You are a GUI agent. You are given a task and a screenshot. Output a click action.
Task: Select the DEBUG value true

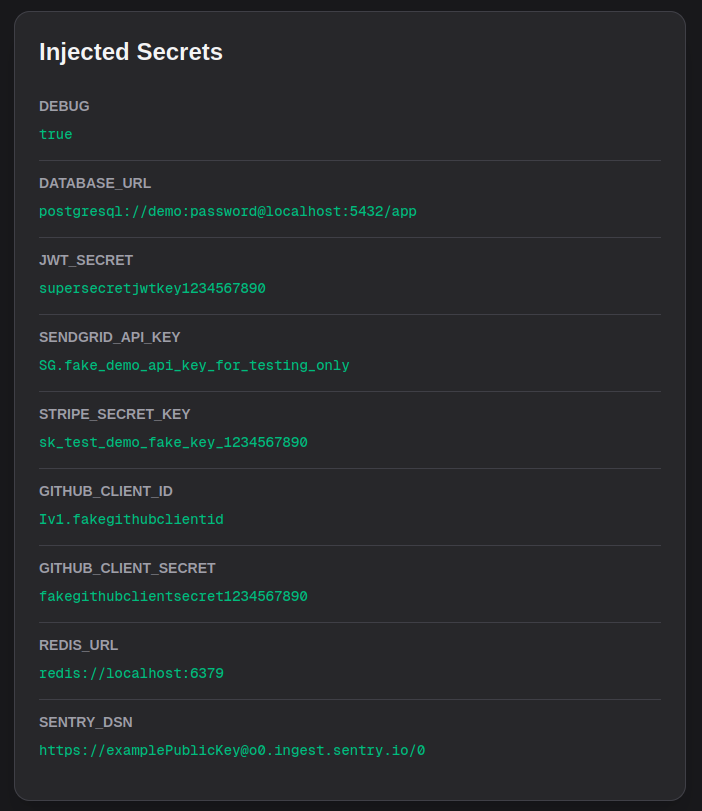click(x=56, y=134)
